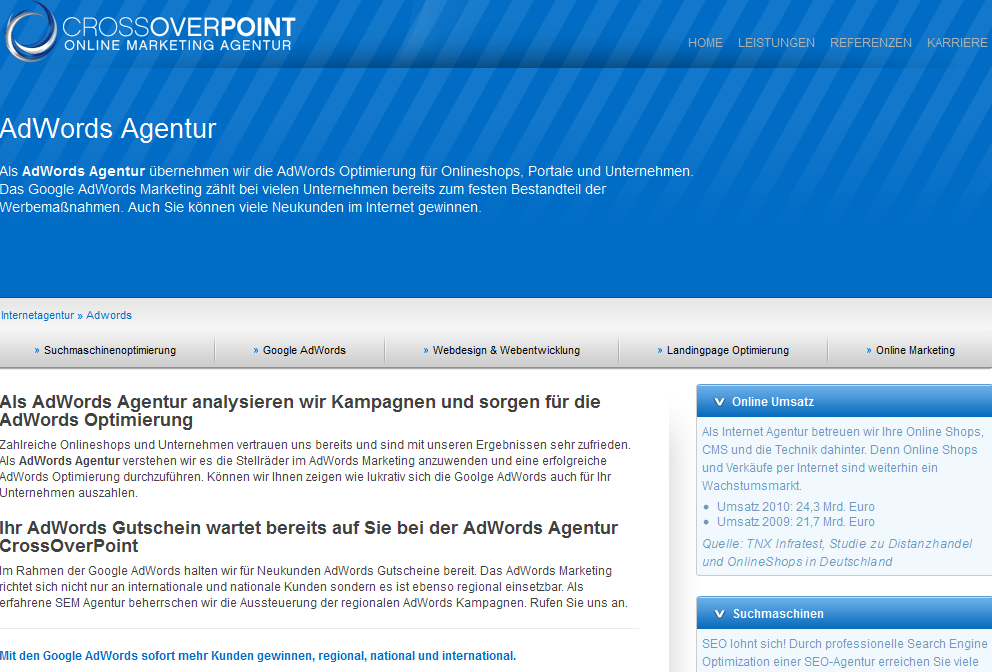Open the Suchmaschinenoptimierung tab
992x672 pixels.
tap(109, 350)
